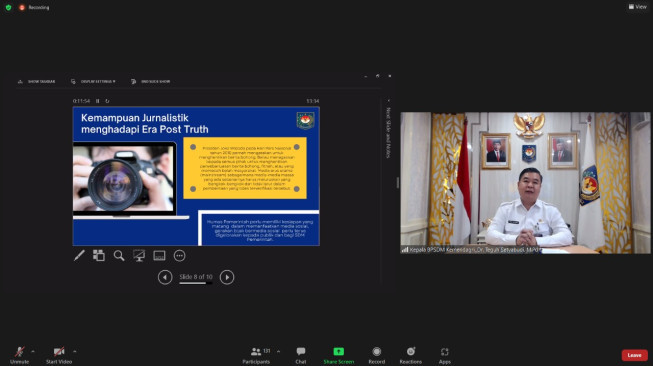Unmute the microphone
This screenshot has width=653, height=366.
pyautogui.click(x=19, y=355)
